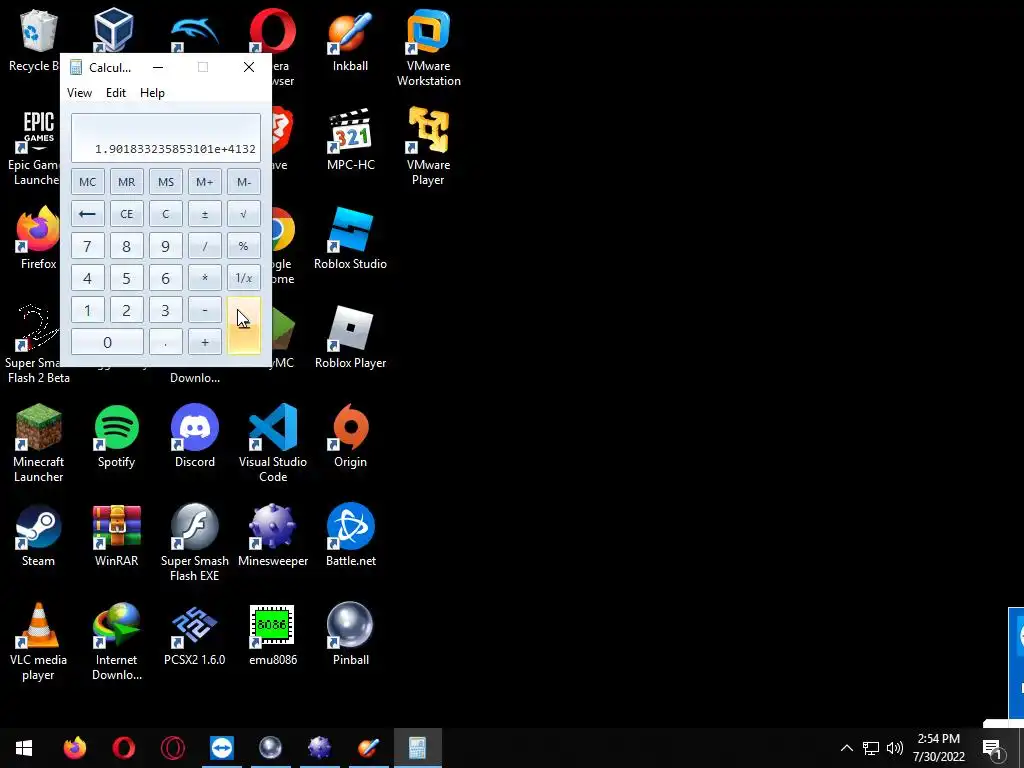Click the plus button in Calculator
The width and height of the screenshot is (1024, 768).
pyautogui.click(x=204, y=342)
